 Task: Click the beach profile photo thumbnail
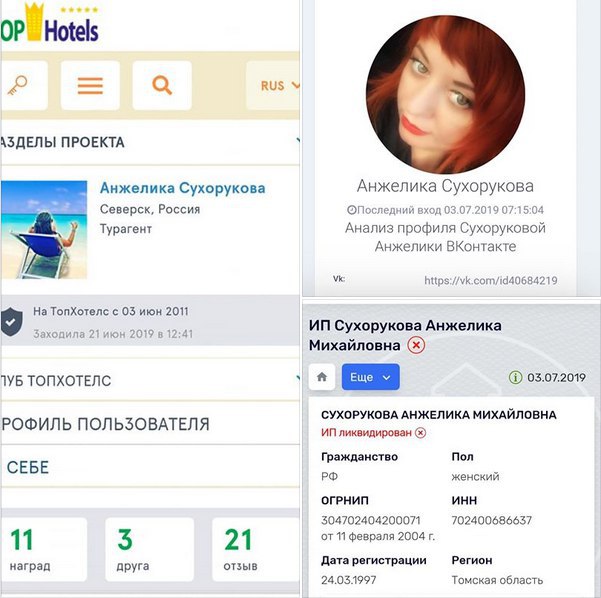tap(44, 229)
